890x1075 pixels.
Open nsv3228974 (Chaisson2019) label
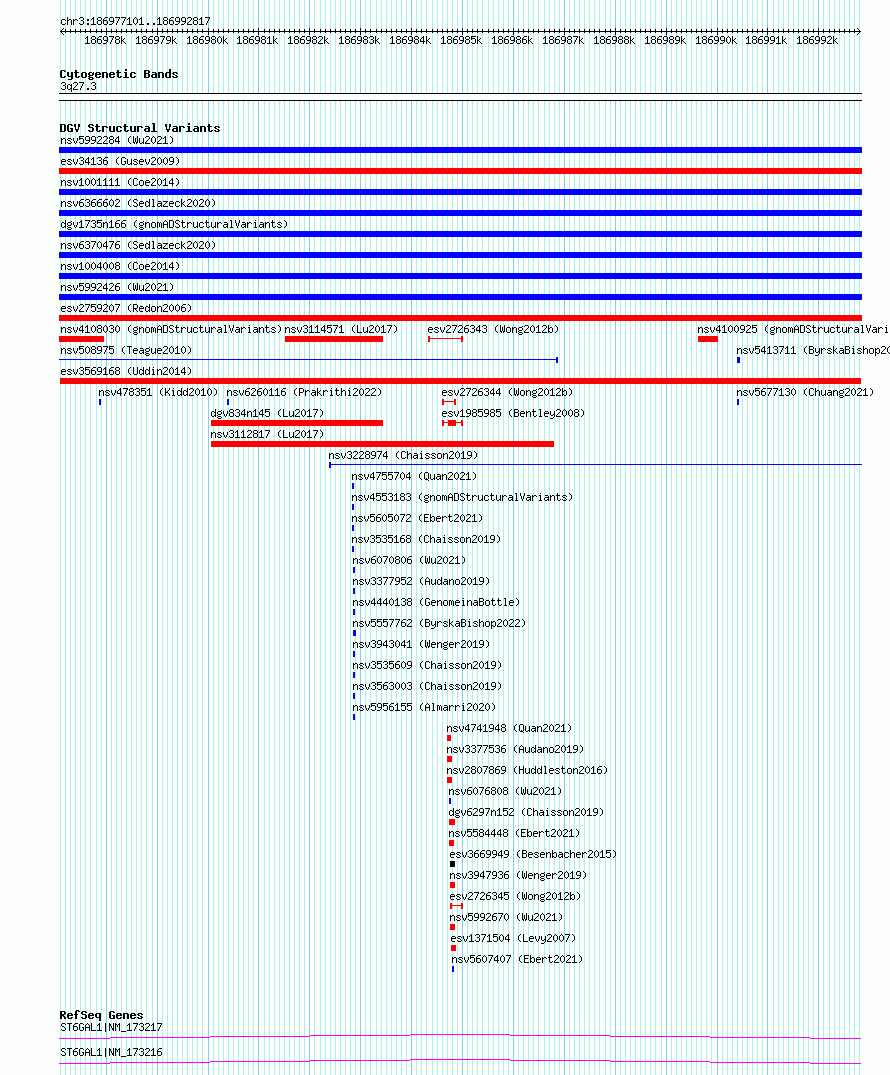[x=403, y=455]
